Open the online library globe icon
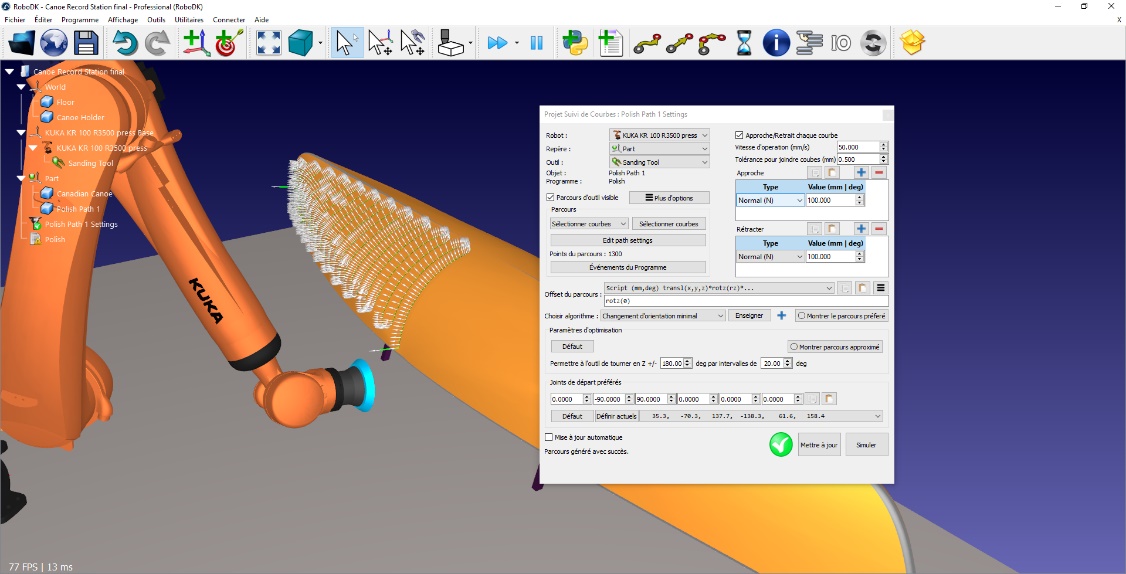The height and width of the screenshot is (574, 1126). (54, 43)
